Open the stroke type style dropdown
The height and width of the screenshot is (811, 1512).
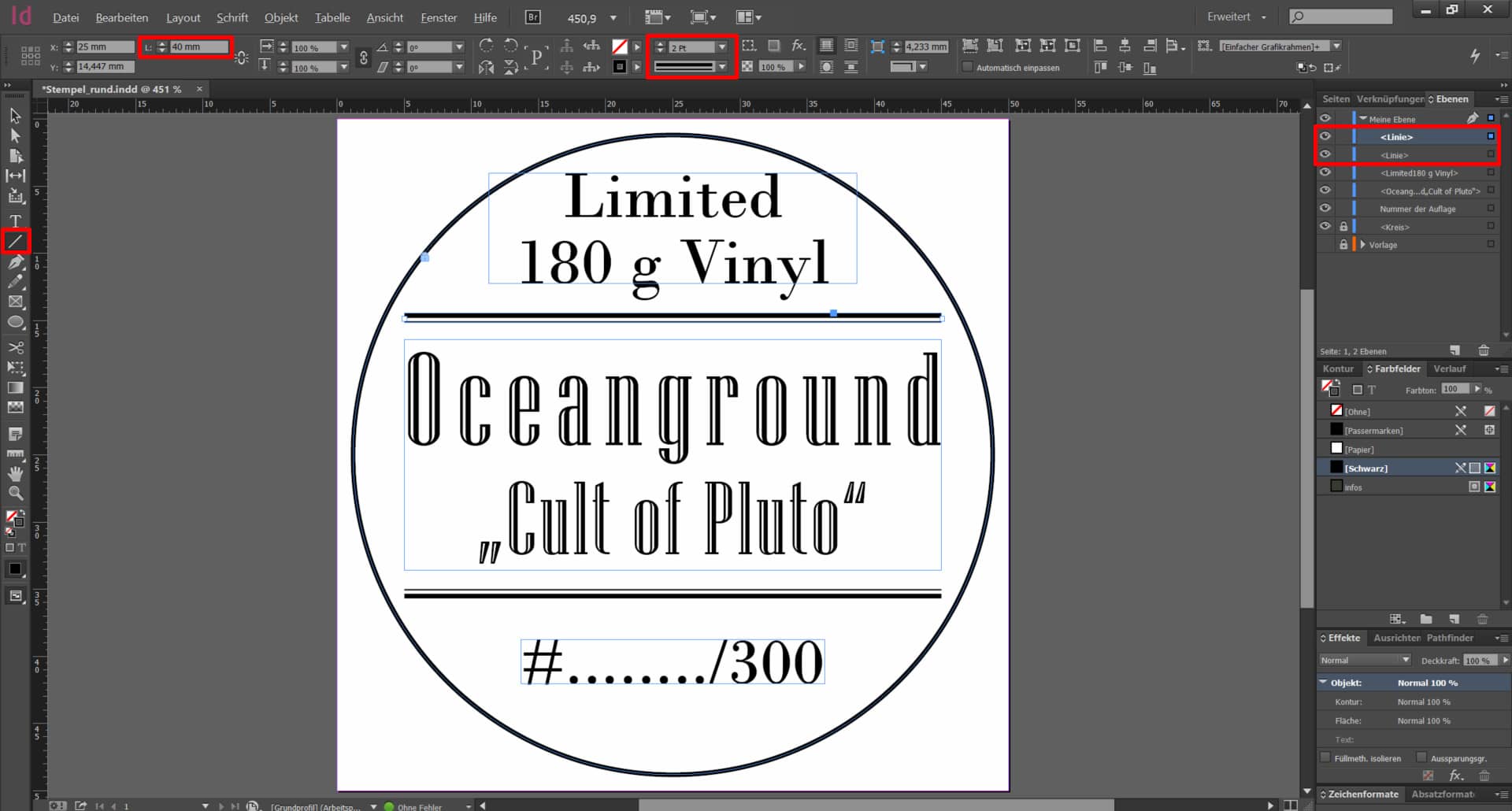coord(722,67)
